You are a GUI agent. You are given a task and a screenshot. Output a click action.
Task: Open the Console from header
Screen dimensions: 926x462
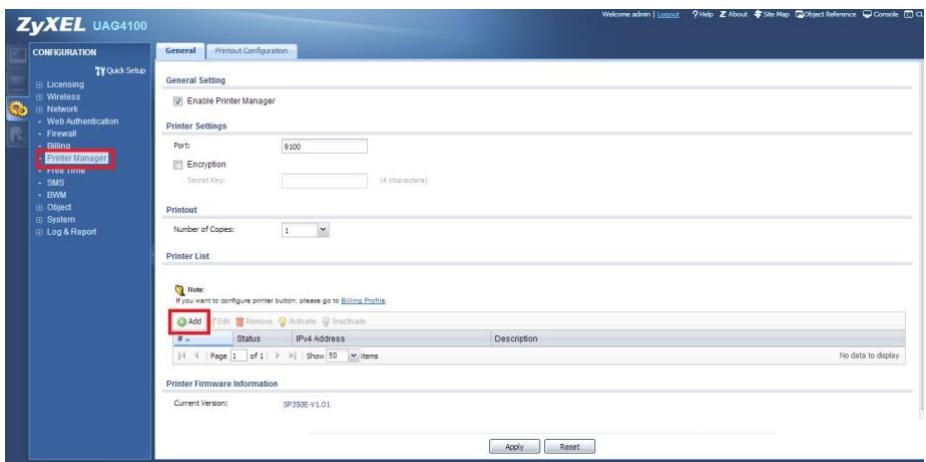881,14
